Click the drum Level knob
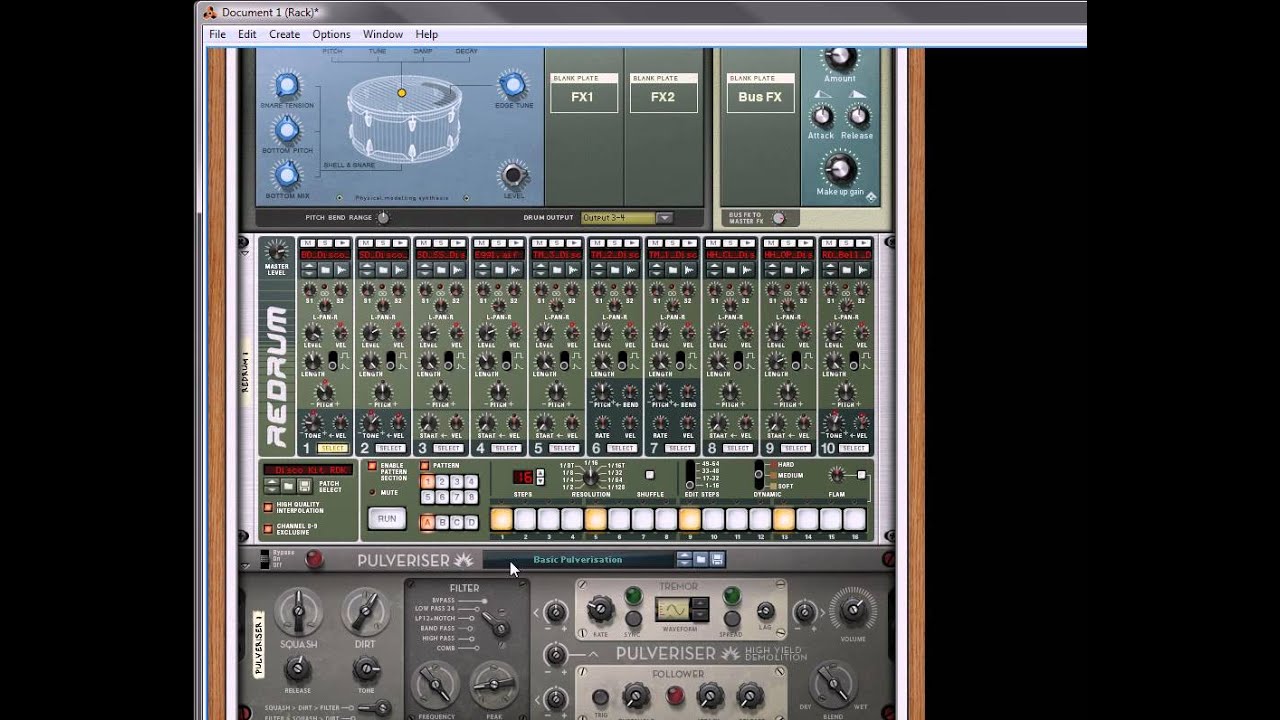Screen dimensions: 1280x720 (x=513, y=175)
